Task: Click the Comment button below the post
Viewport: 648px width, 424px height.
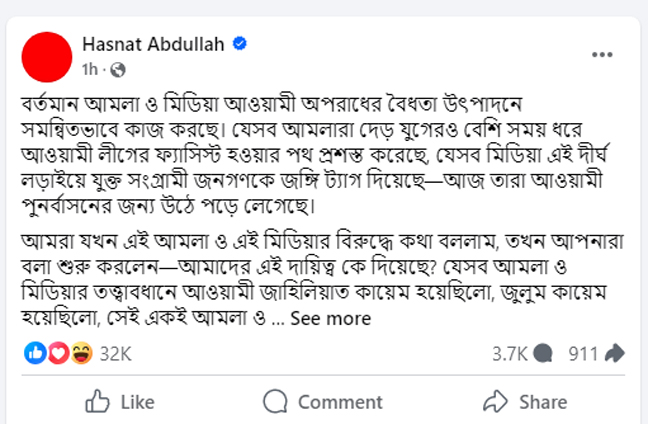Action: click(323, 402)
